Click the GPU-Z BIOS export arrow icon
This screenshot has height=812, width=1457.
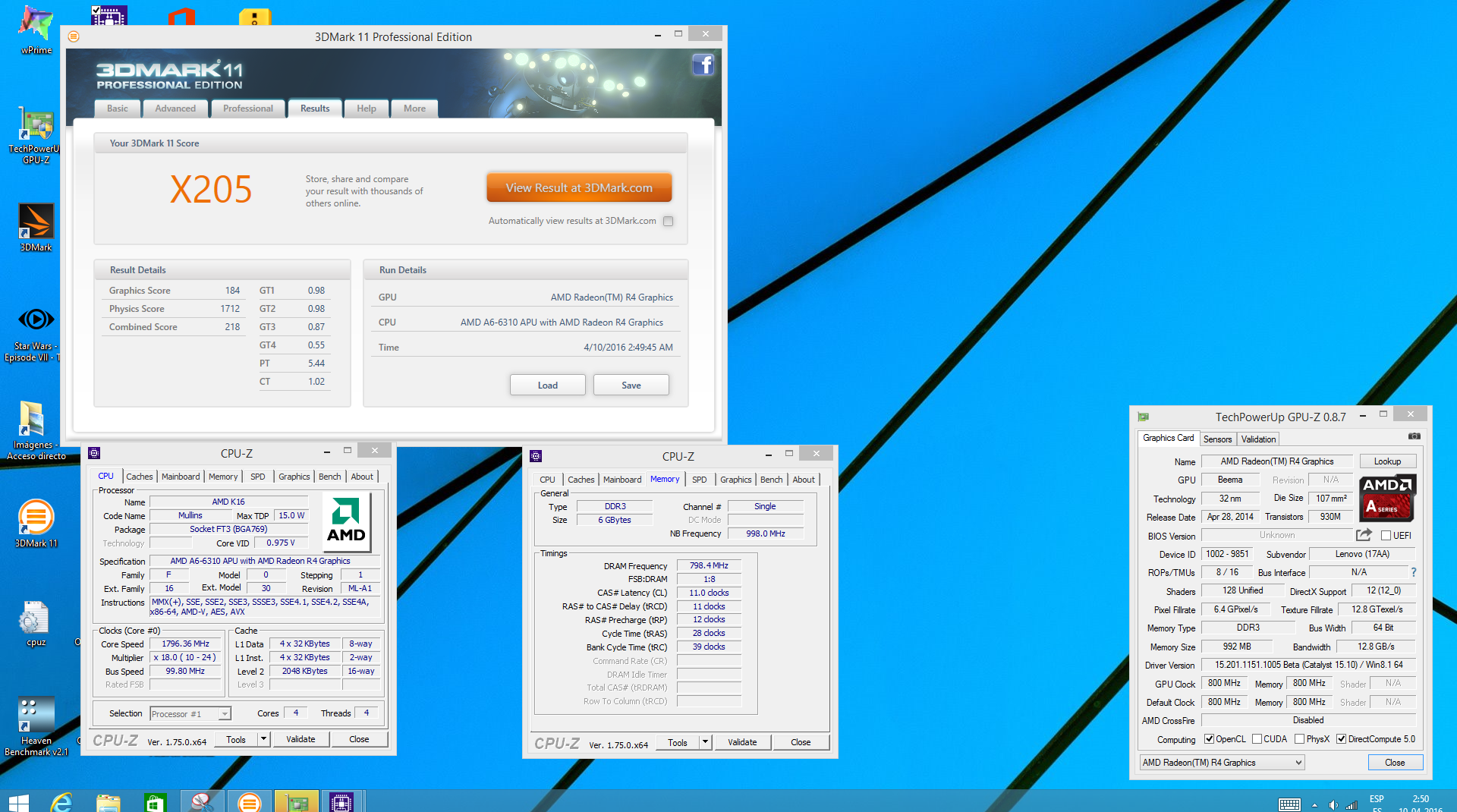click(x=1364, y=535)
